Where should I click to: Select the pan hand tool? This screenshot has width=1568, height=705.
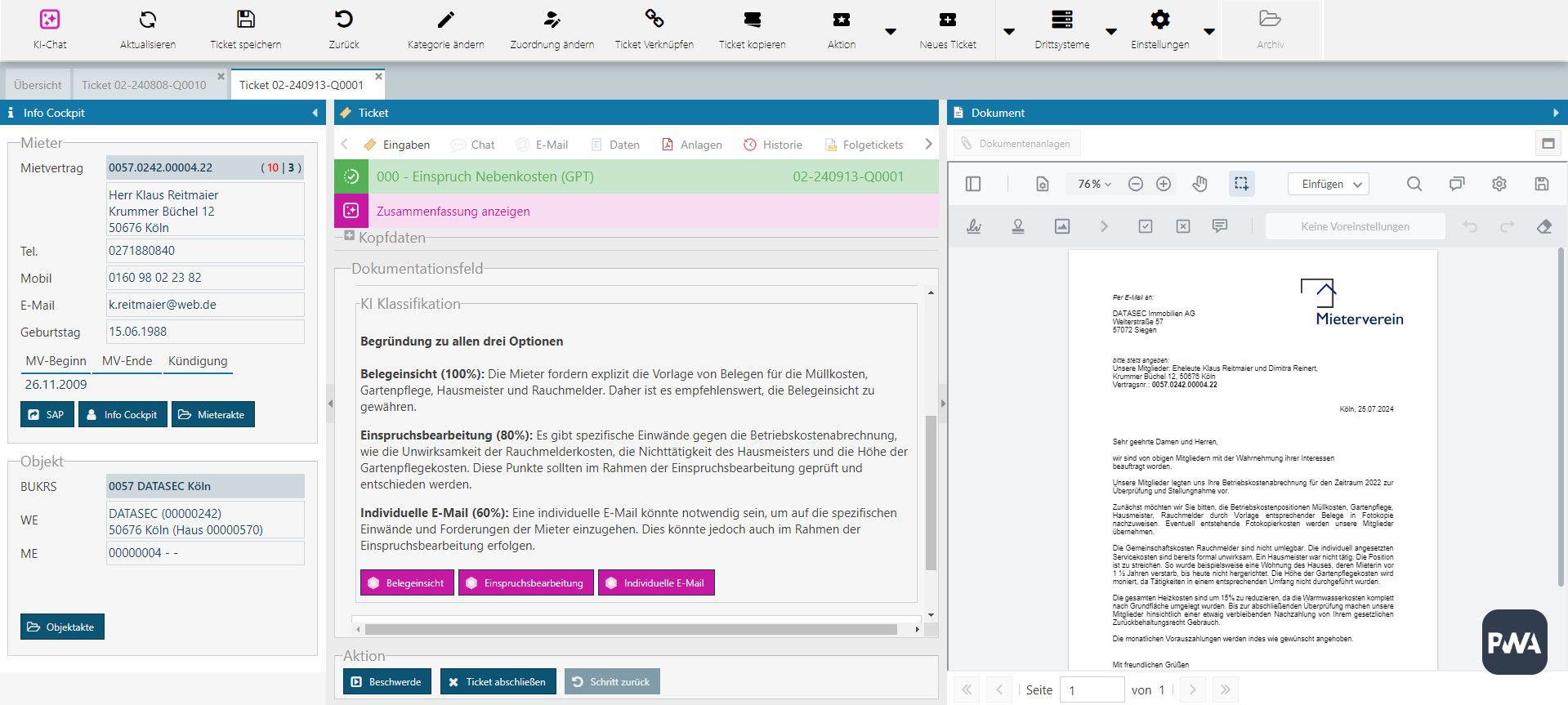click(x=1199, y=184)
